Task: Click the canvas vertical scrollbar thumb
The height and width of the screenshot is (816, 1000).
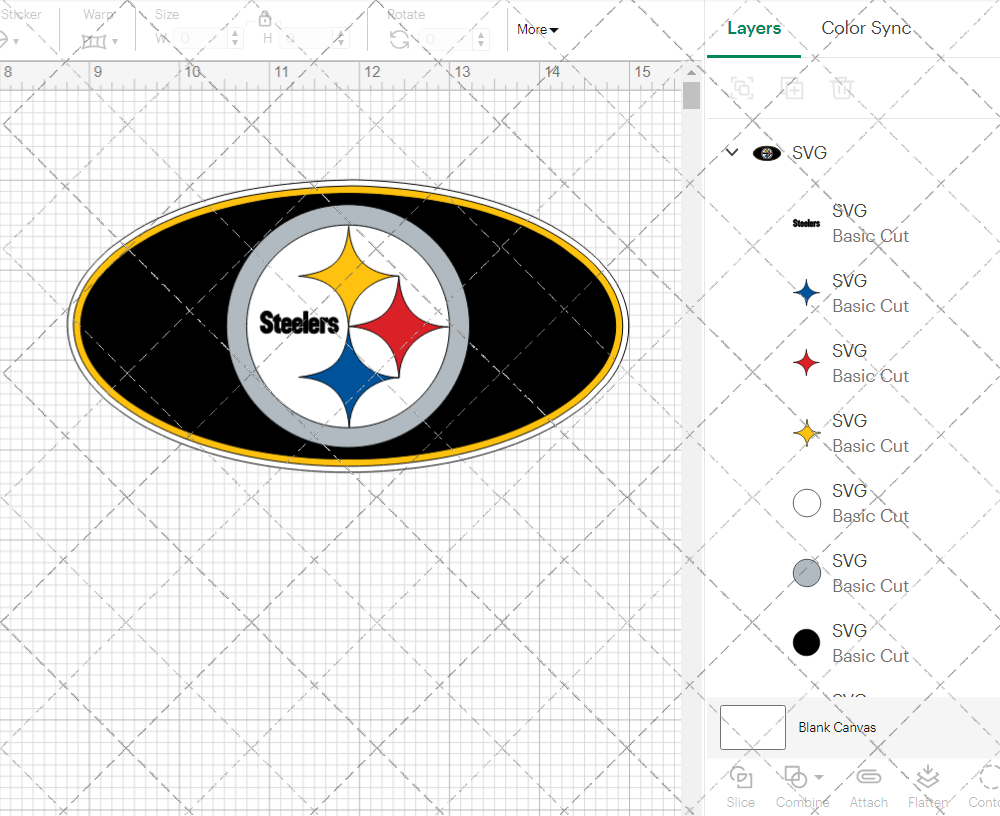Action: pyautogui.click(x=691, y=96)
